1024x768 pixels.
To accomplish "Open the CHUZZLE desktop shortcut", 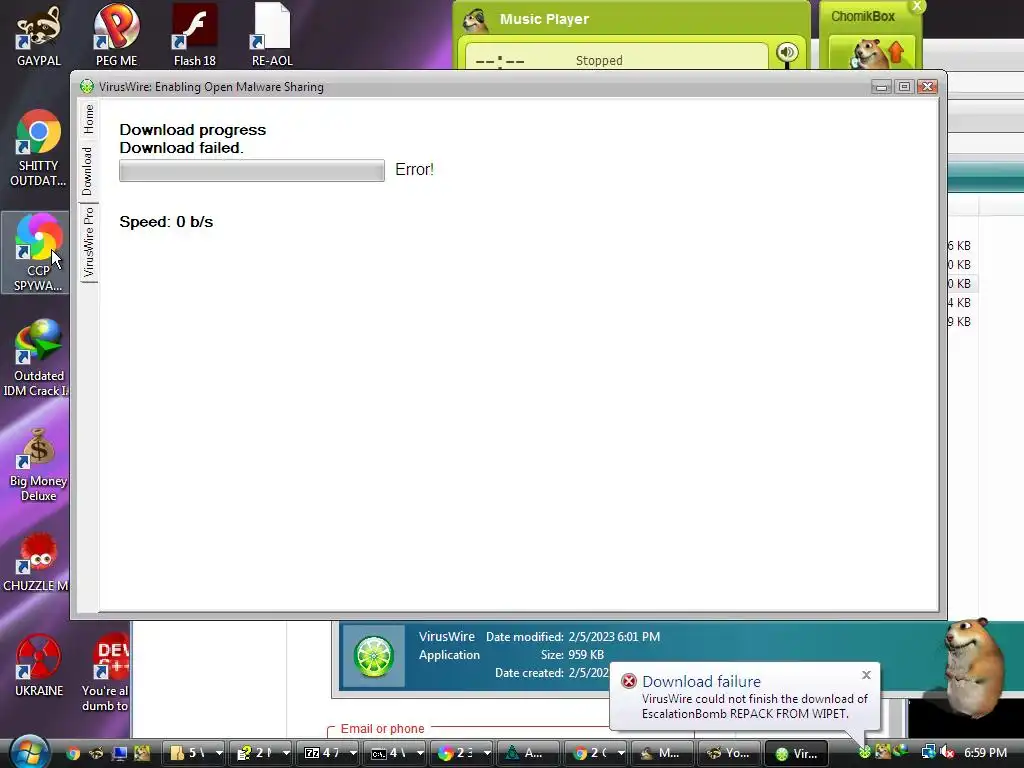I will 38,562.
